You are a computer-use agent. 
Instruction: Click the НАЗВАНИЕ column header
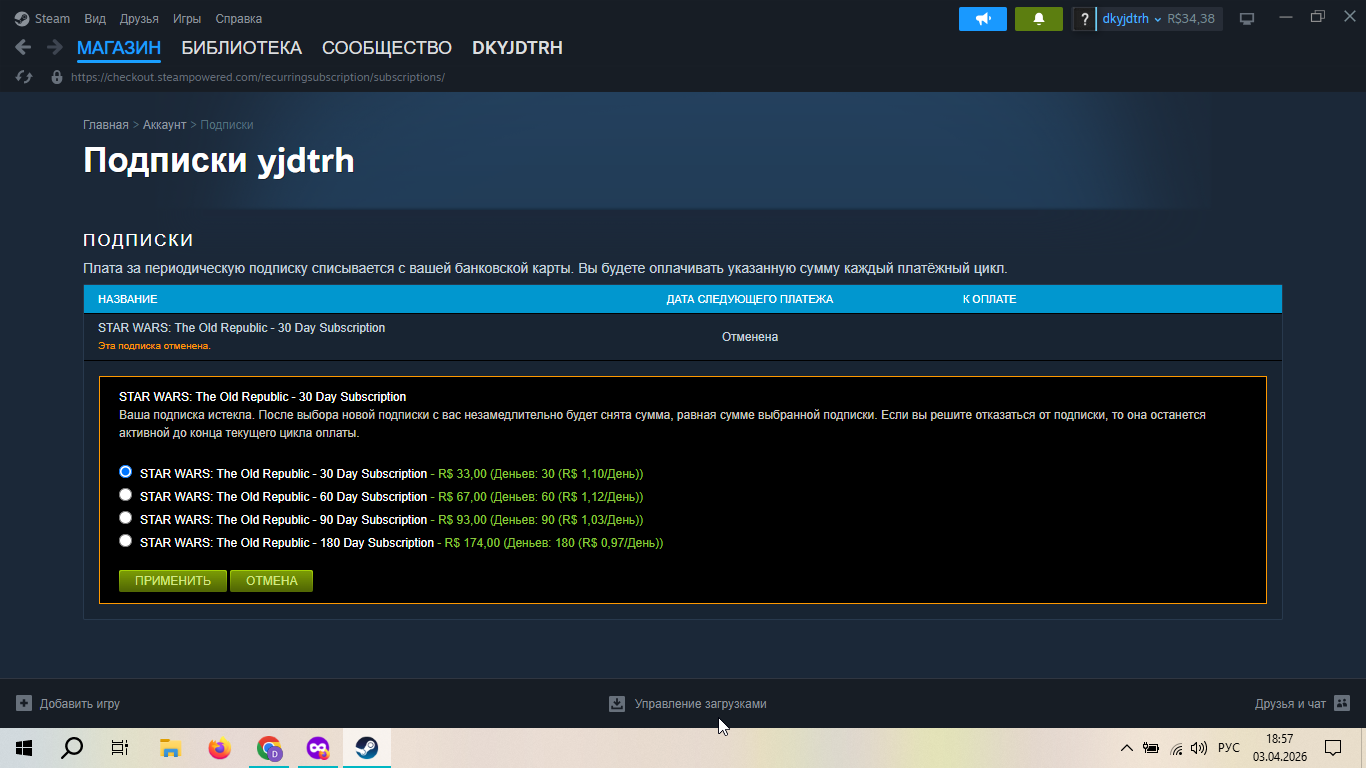point(128,299)
